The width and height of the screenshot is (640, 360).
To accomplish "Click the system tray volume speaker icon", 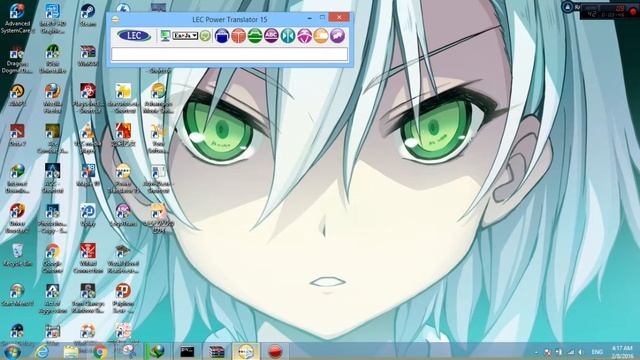I will pyautogui.click(x=581, y=352).
